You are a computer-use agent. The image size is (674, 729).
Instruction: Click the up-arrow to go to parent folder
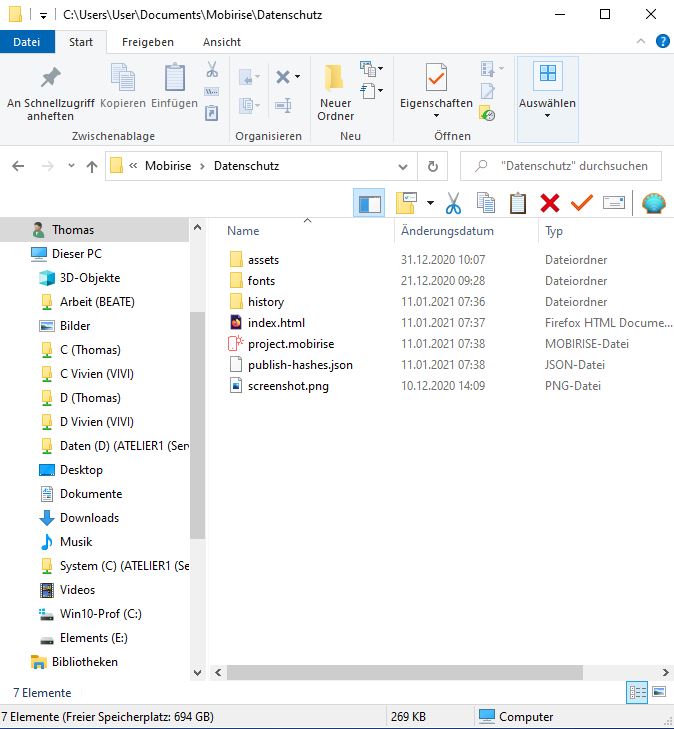pyautogui.click(x=91, y=166)
